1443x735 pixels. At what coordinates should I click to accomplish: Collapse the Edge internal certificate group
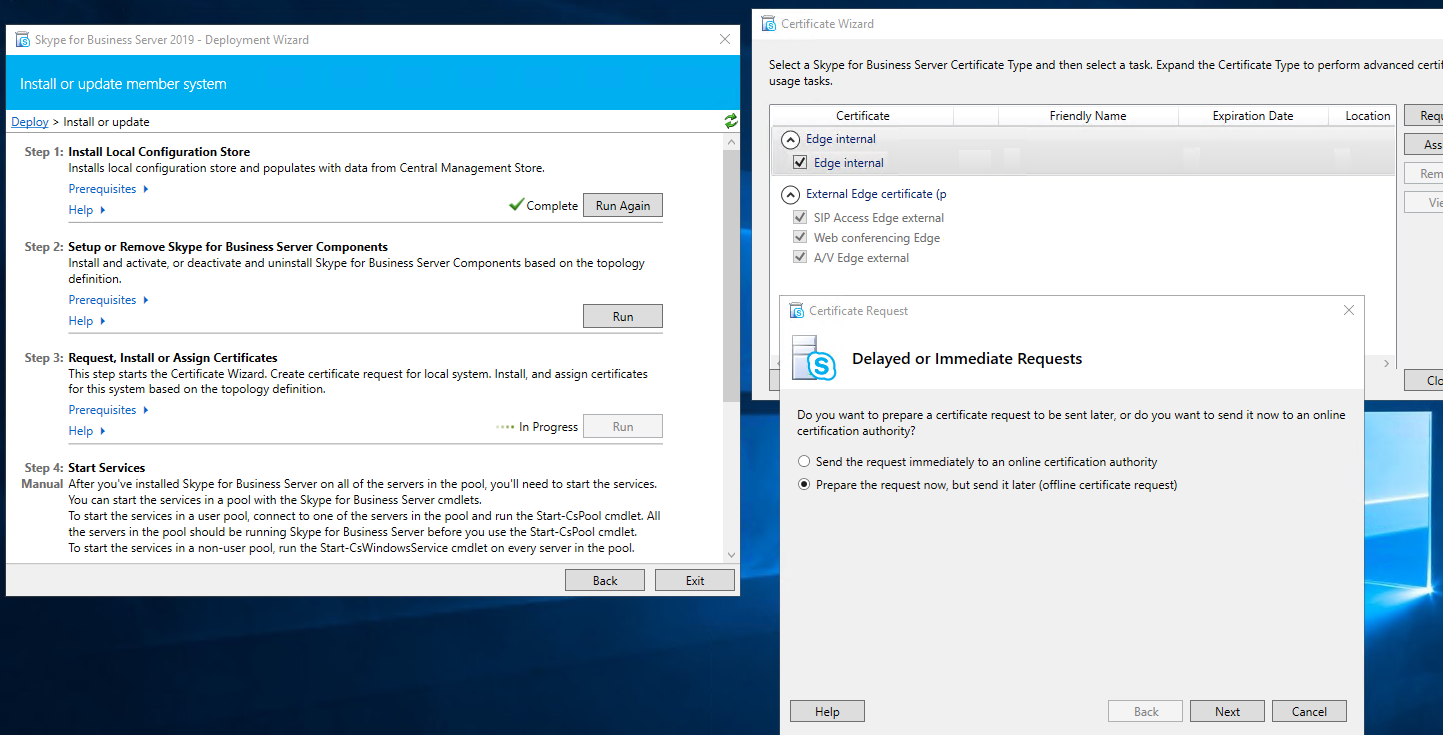pos(791,140)
